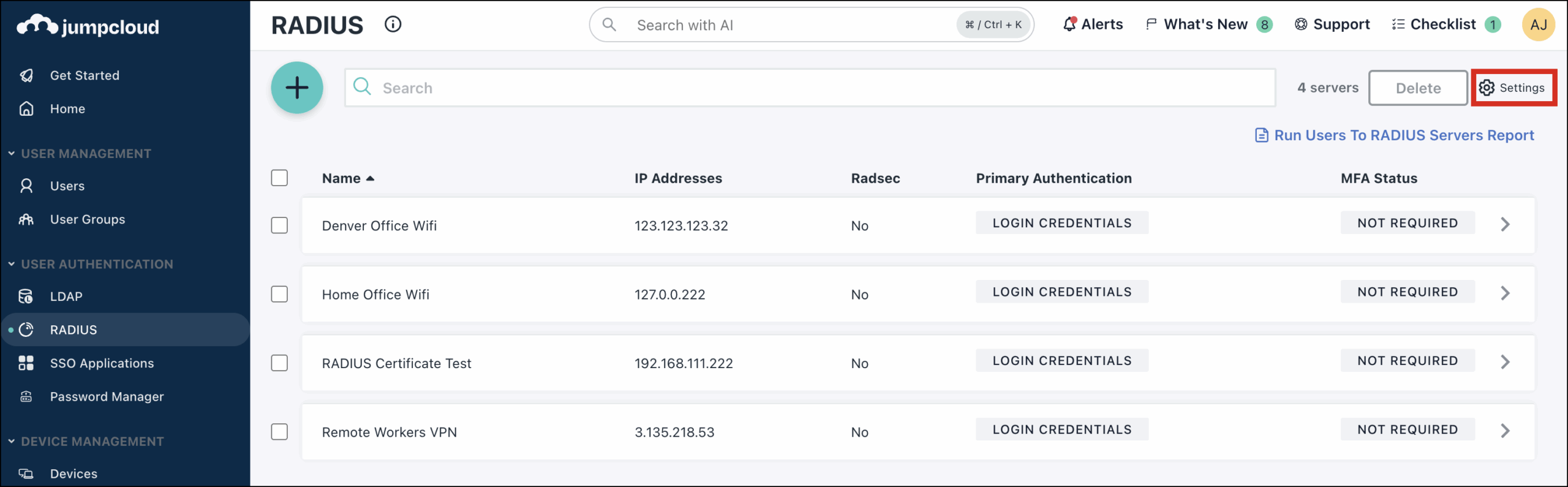Open SSO Applications in the sidebar
The height and width of the screenshot is (487, 1568).
coord(102,363)
